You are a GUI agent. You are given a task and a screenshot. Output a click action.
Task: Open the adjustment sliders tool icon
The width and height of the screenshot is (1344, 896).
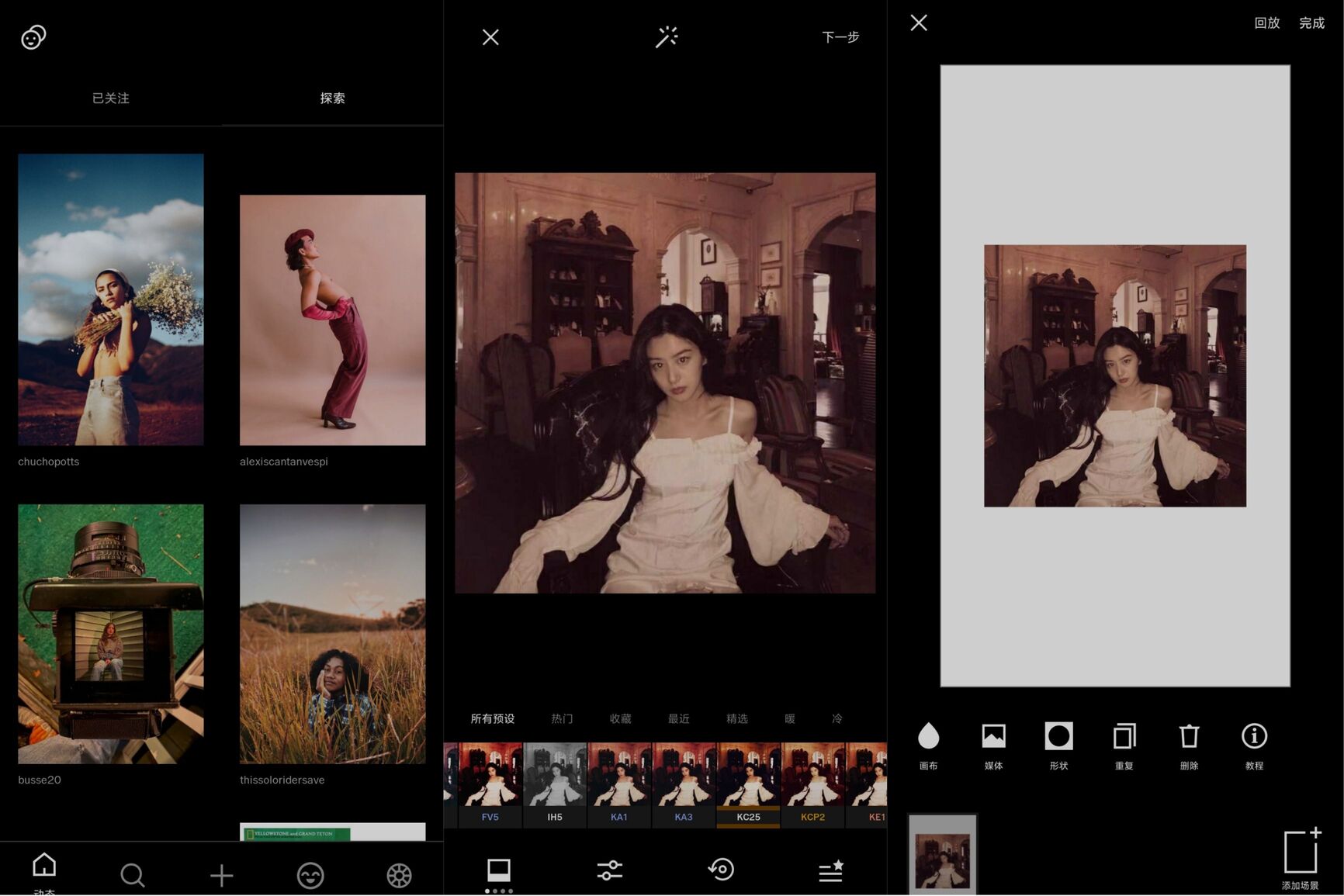pyautogui.click(x=610, y=870)
